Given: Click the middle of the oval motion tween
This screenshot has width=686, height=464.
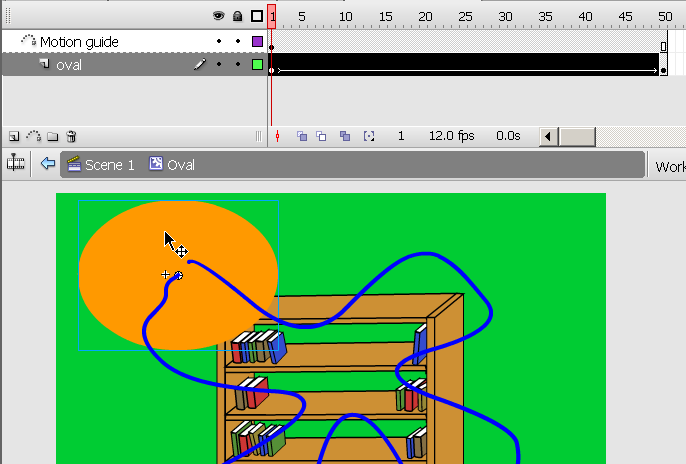Looking at the screenshot, I should coord(465,65).
